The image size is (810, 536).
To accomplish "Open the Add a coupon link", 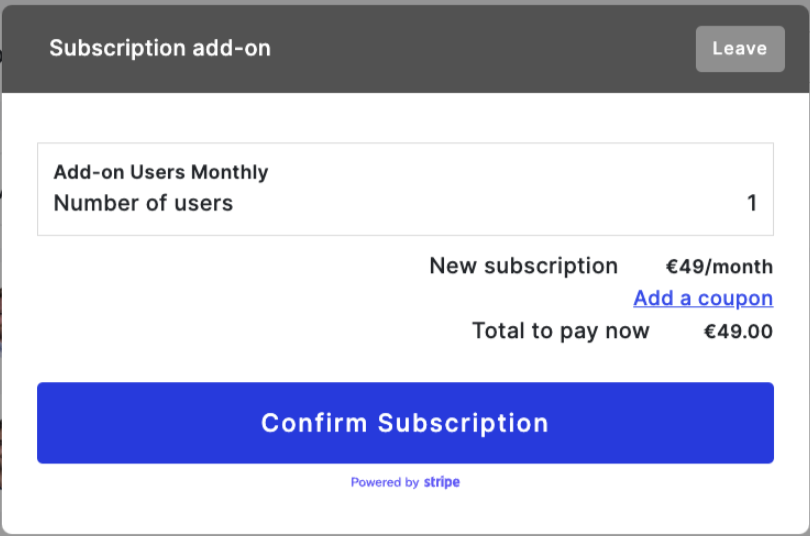I will coord(703,298).
